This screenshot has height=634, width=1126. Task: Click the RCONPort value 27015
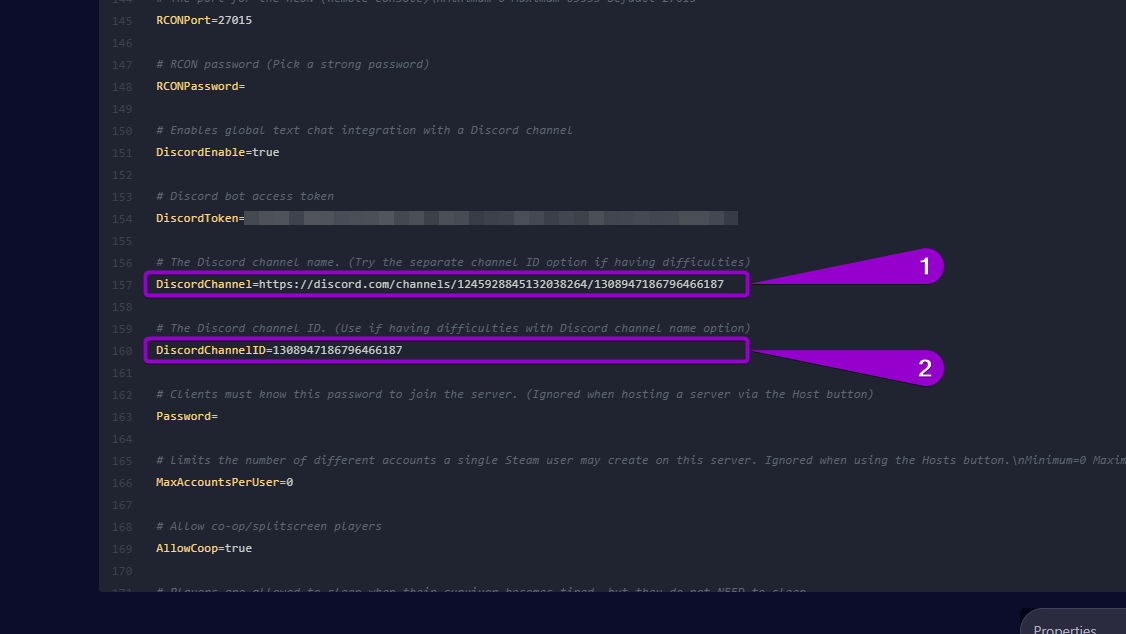coord(233,20)
